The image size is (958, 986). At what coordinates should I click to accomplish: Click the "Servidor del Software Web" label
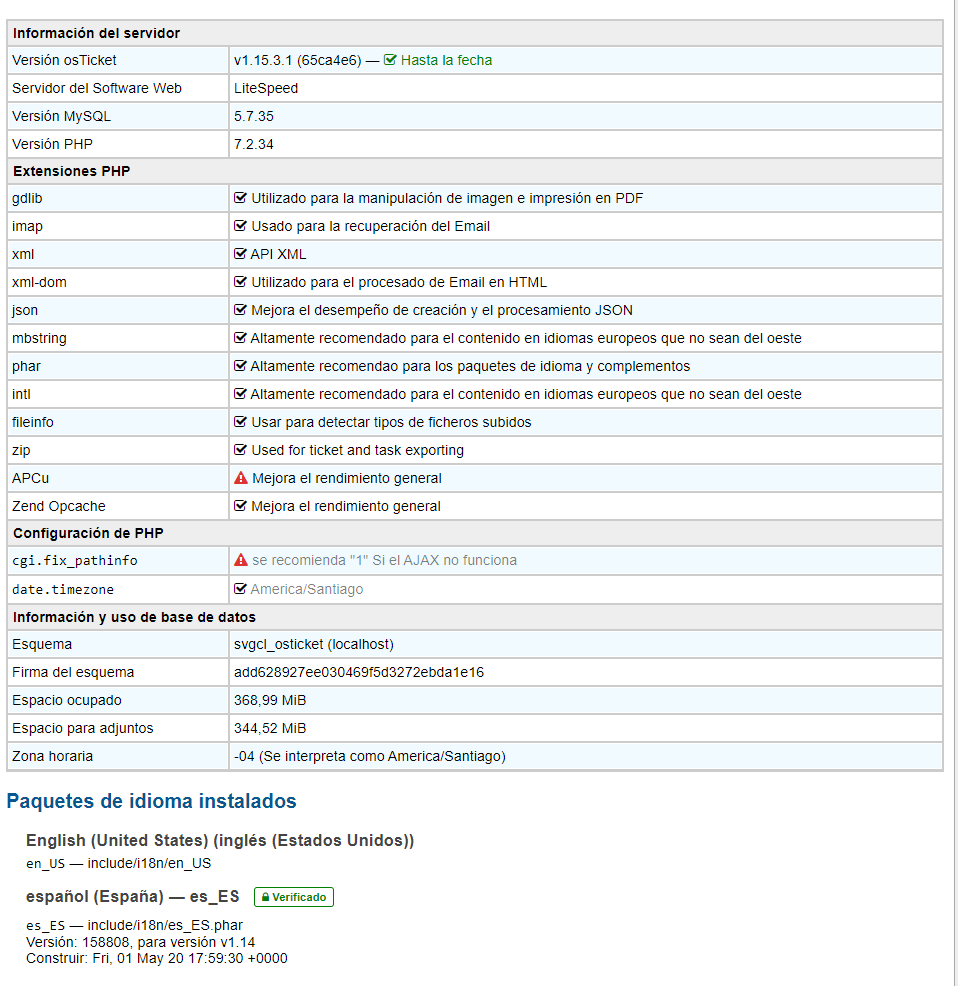[97, 88]
